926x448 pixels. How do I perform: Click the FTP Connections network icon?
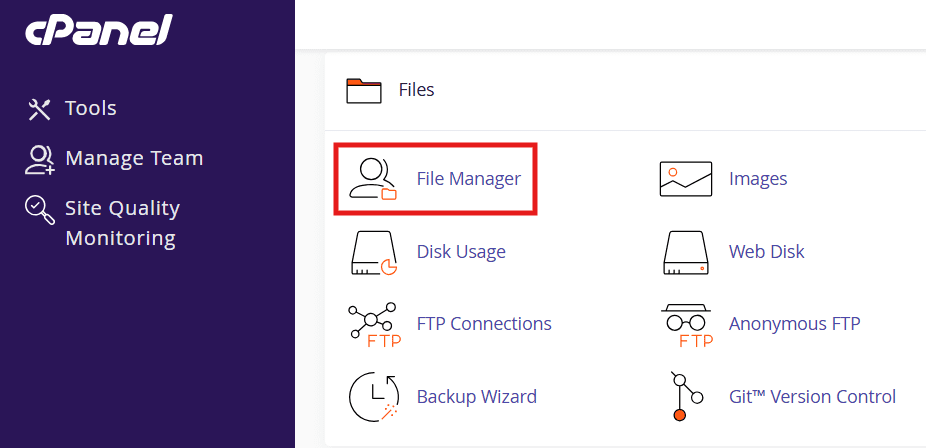(x=373, y=324)
